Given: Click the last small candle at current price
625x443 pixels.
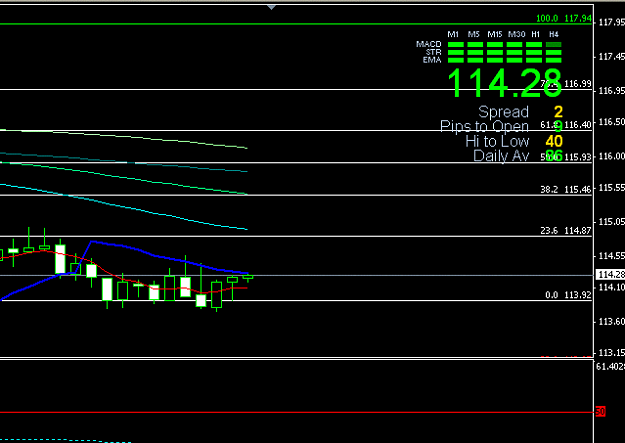Looking at the screenshot, I should (x=248, y=277).
